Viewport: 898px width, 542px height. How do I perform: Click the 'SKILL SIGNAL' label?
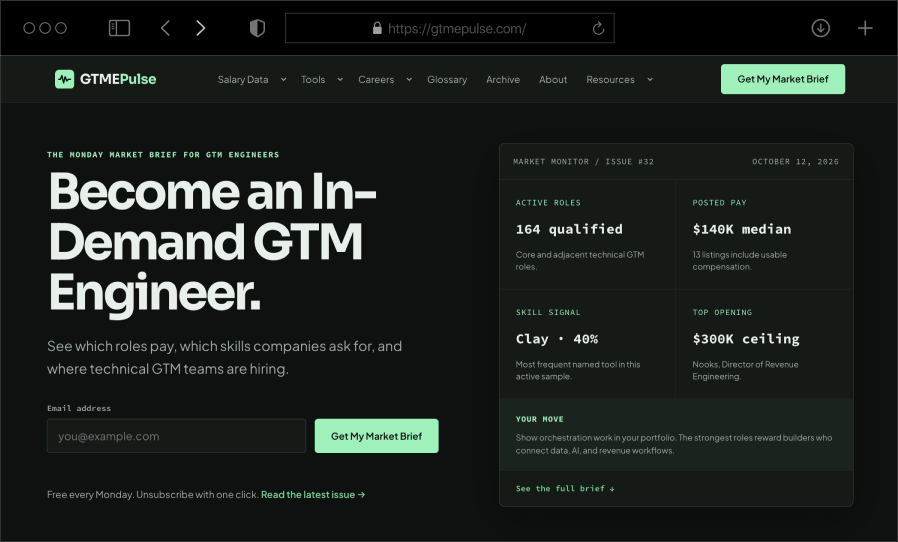548,312
